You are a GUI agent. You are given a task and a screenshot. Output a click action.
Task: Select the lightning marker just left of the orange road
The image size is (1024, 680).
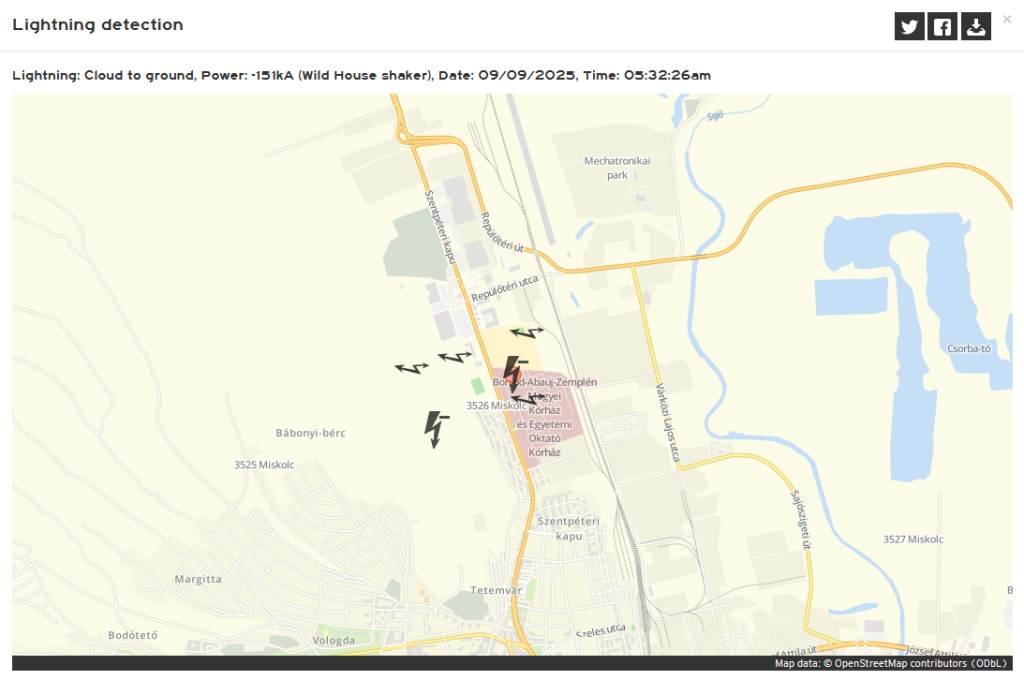point(455,356)
